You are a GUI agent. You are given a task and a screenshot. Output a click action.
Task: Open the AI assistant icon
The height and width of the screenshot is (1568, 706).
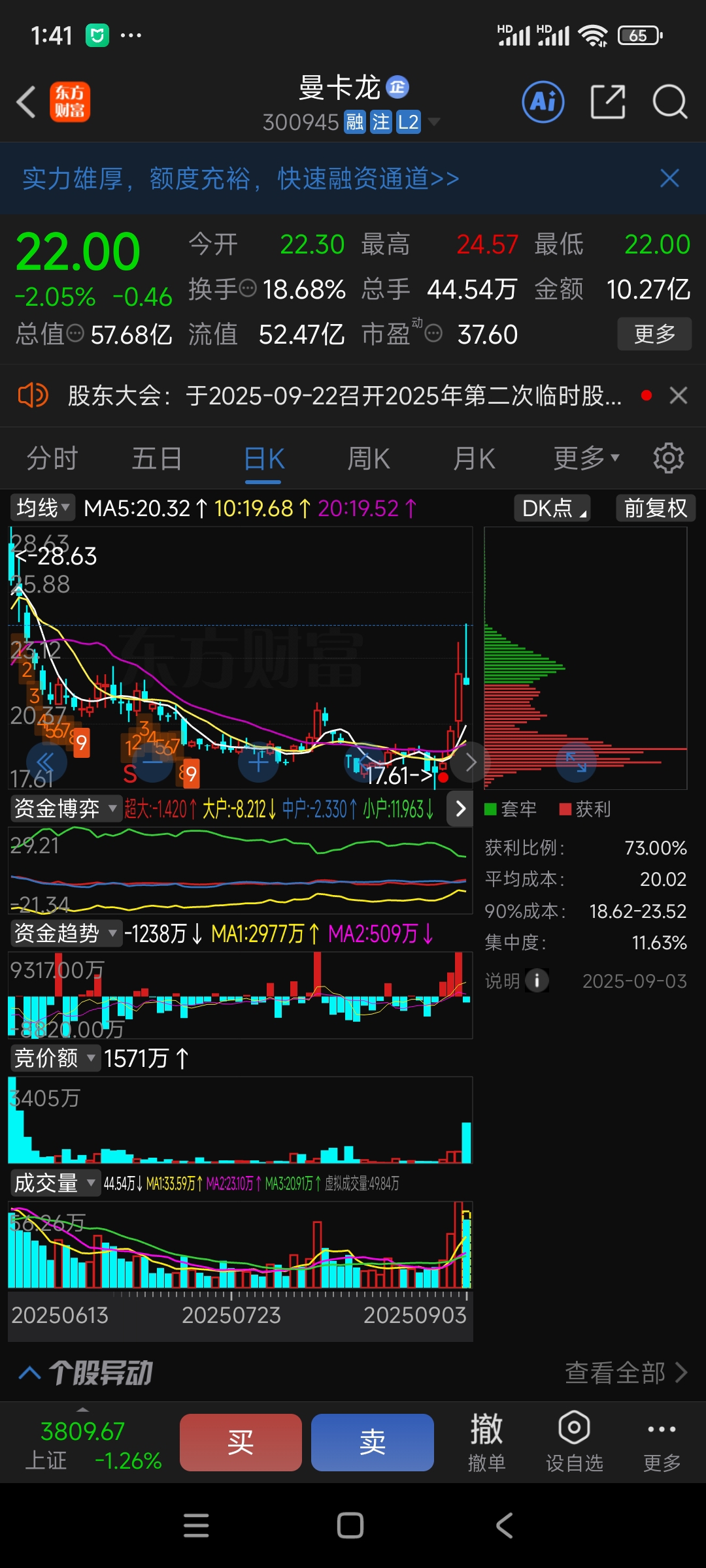[543, 102]
